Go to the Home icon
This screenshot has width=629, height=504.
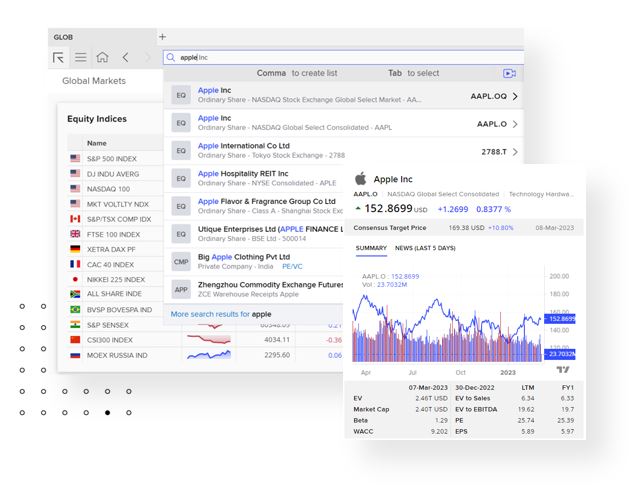pyautogui.click(x=102, y=58)
